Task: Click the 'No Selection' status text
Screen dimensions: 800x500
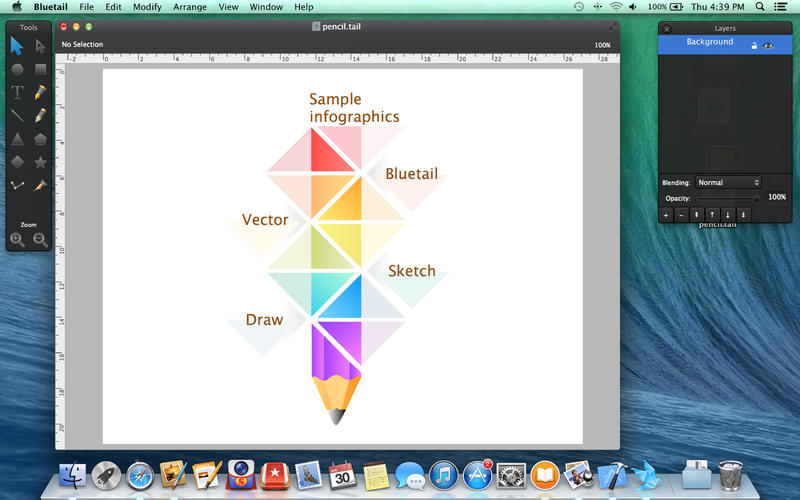Action: pyautogui.click(x=82, y=44)
